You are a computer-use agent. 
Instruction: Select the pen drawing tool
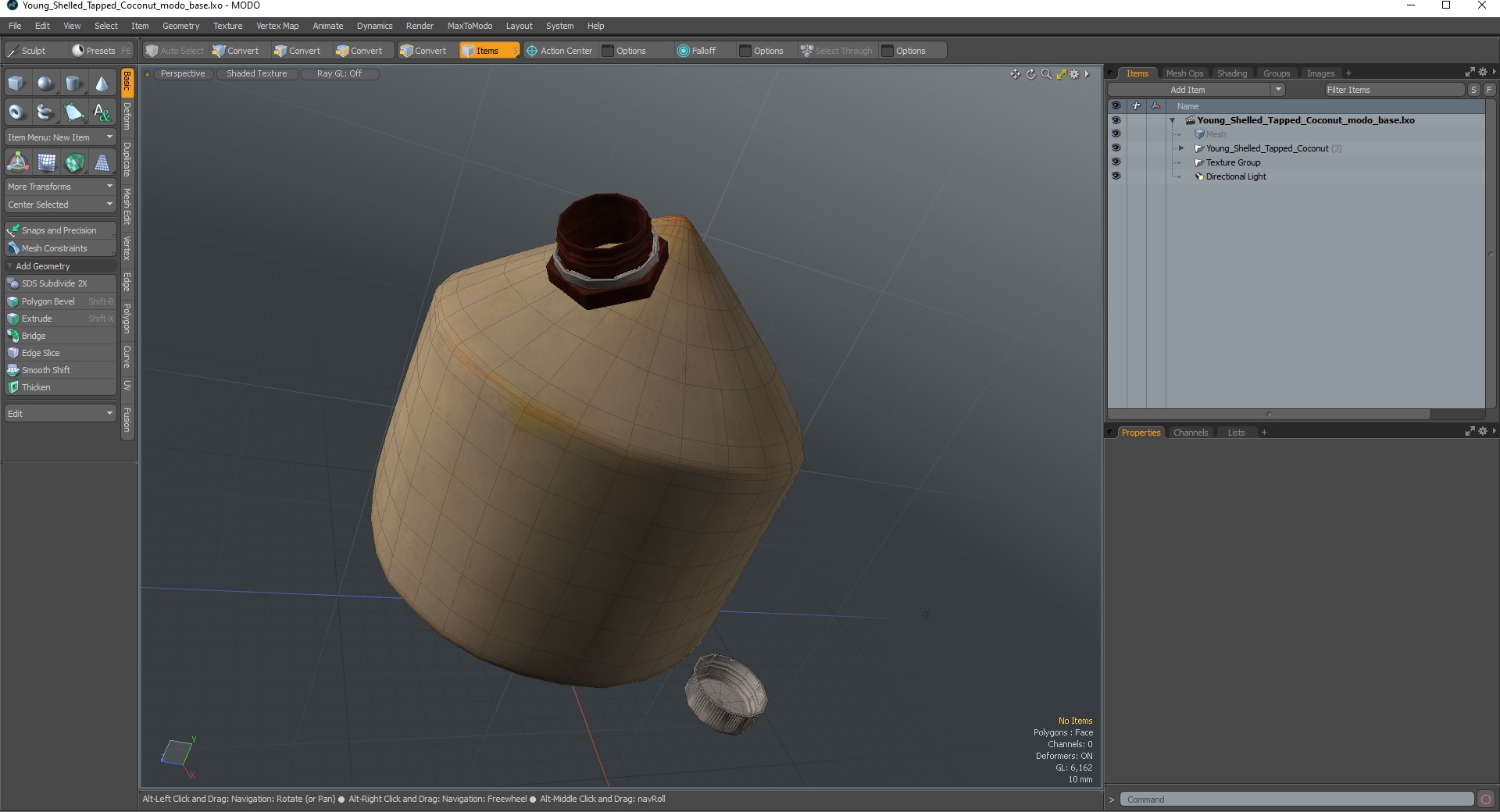coord(73,112)
